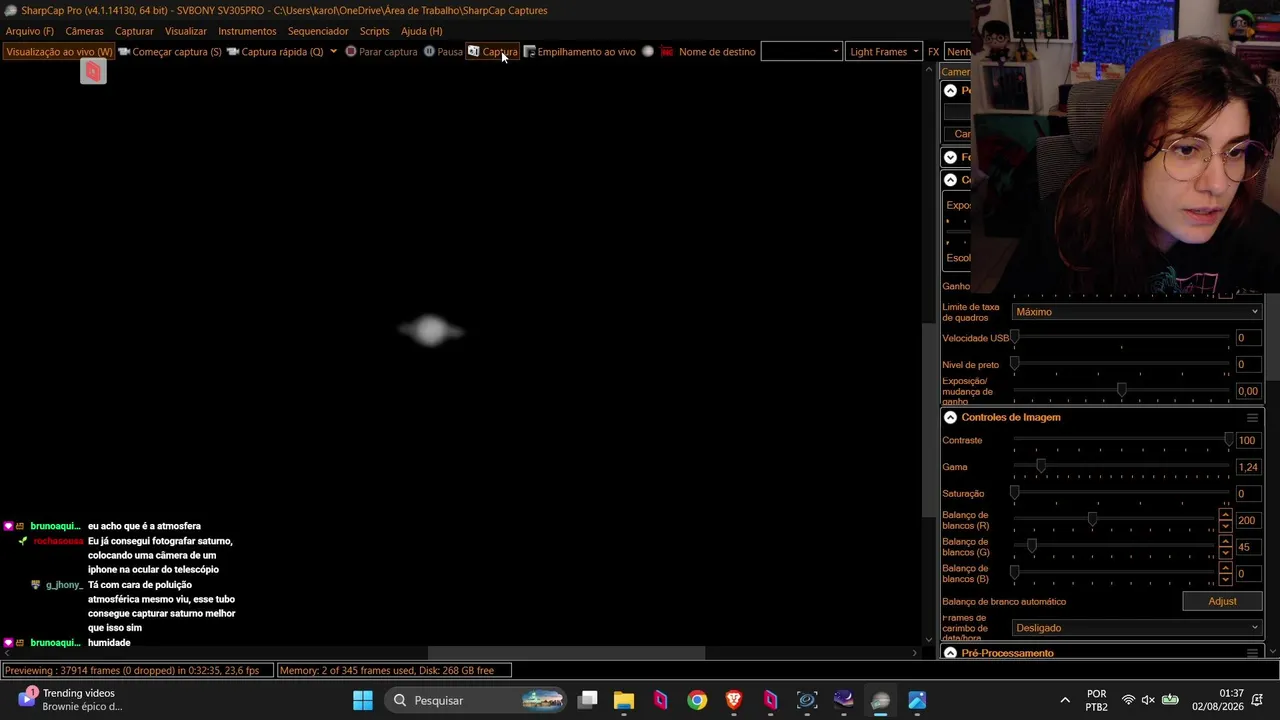The height and width of the screenshot is (720, 1280).
Task: Open the Pré-Processamento hamburger menu
Action: [1252, 653]
